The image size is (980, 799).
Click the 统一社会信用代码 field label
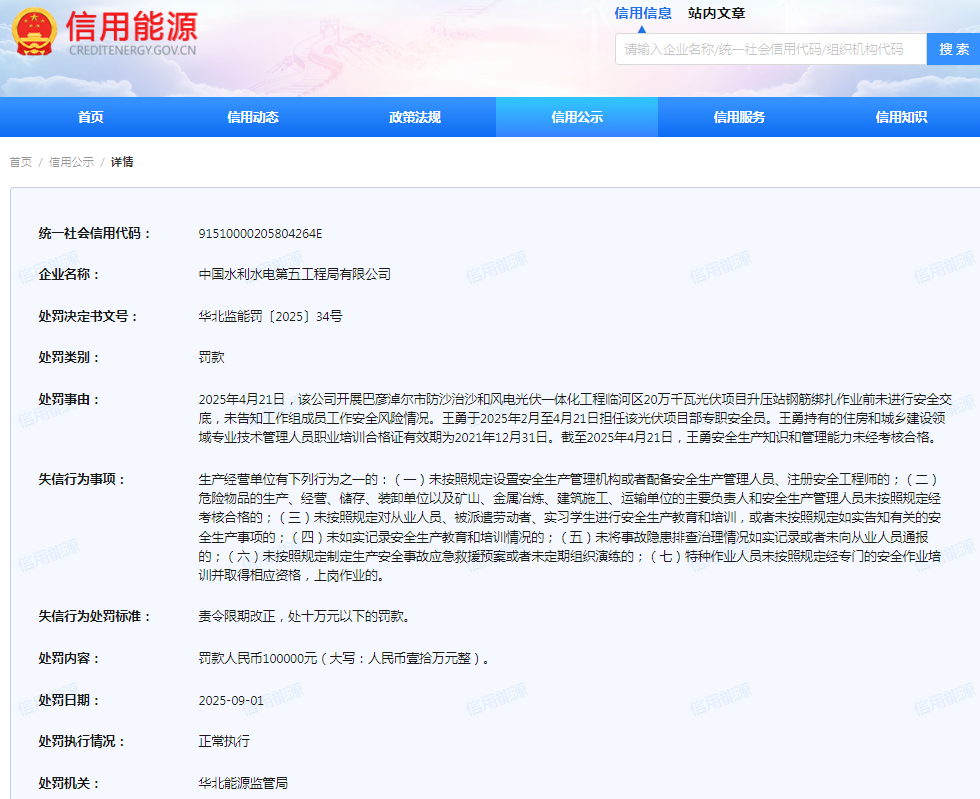tap(94, 234)
